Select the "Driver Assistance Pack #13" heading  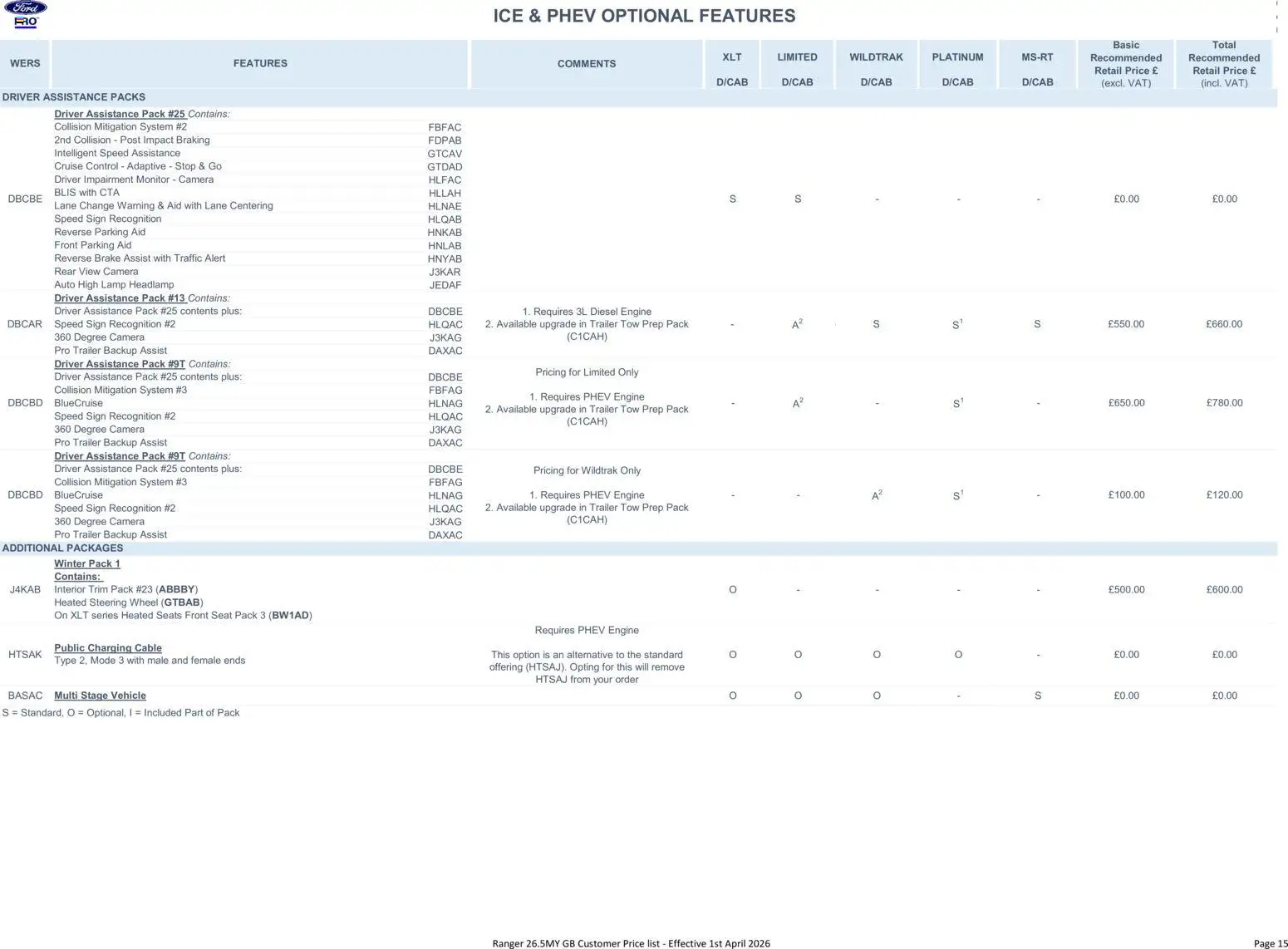[120, 298]
